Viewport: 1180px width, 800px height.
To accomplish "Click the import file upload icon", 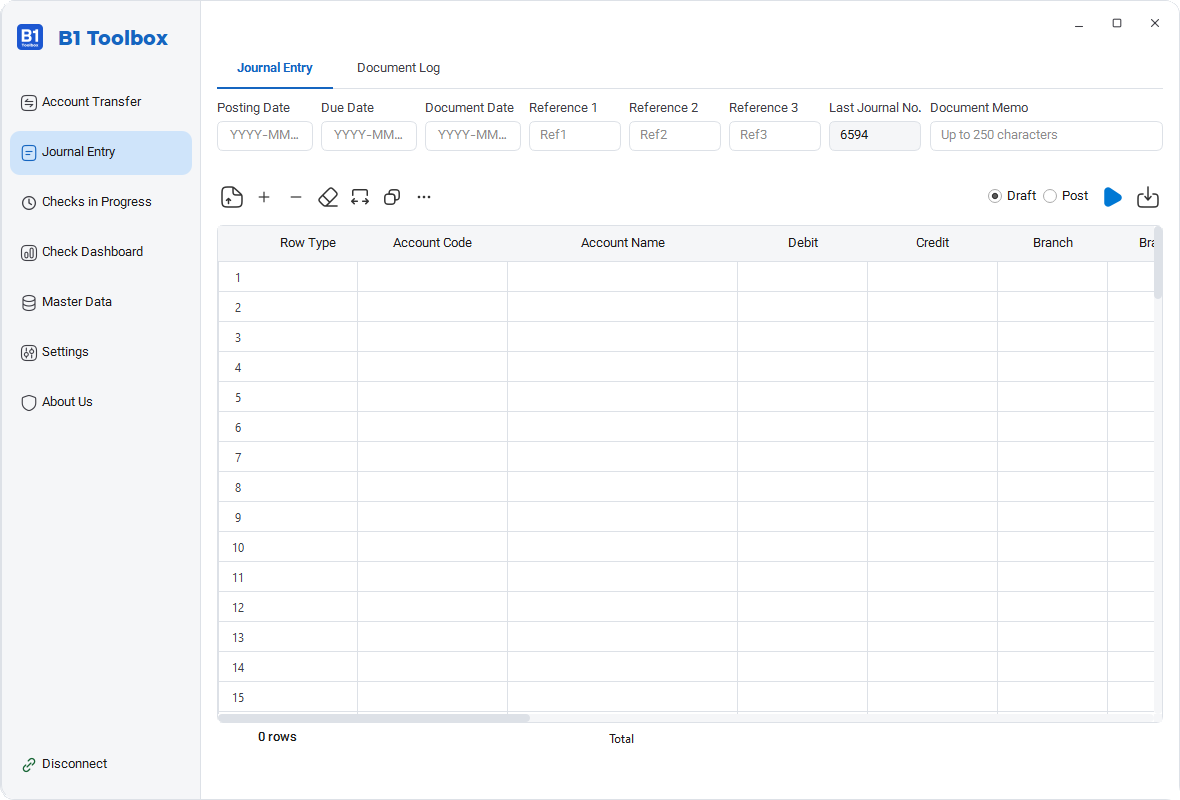I will tap(232, 197).
